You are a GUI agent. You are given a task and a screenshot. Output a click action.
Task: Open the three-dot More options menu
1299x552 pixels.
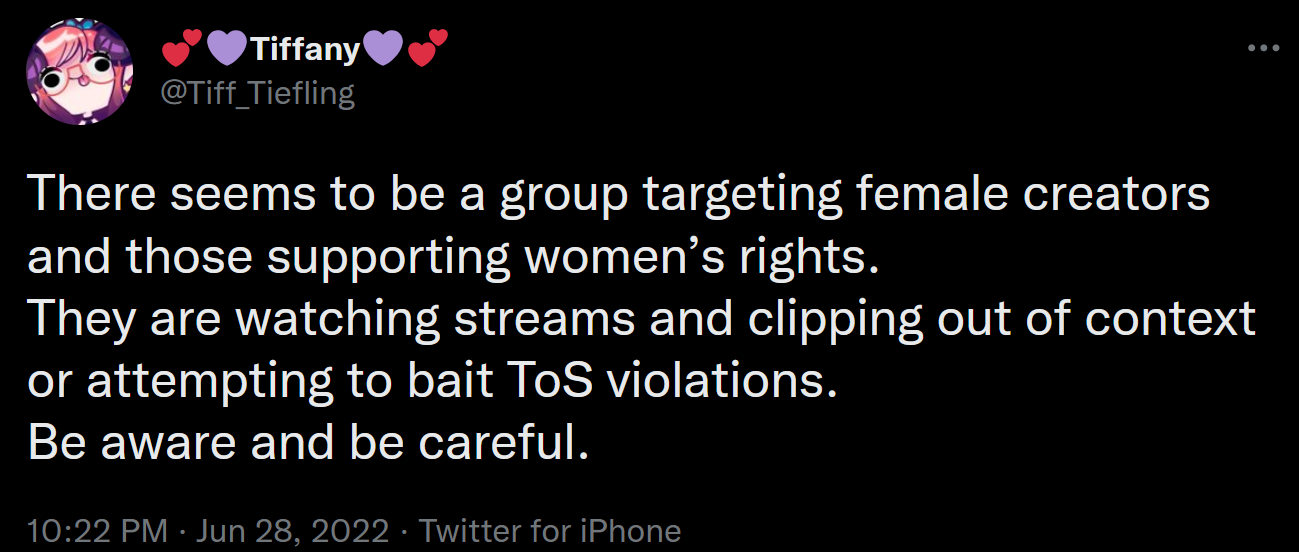(x=1264, y=47)
